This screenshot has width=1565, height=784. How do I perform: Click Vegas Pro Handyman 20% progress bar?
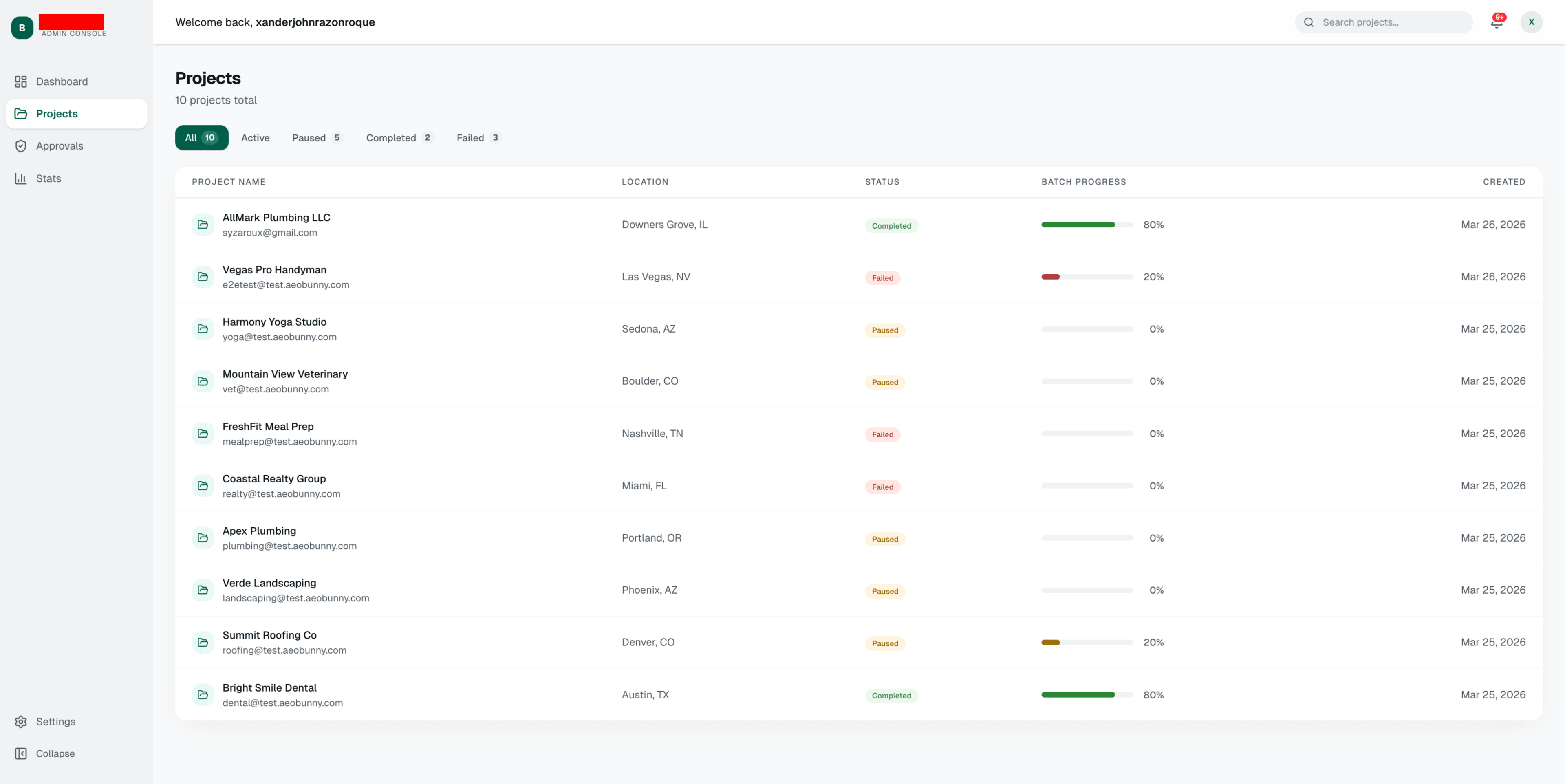coord(1087,277)
